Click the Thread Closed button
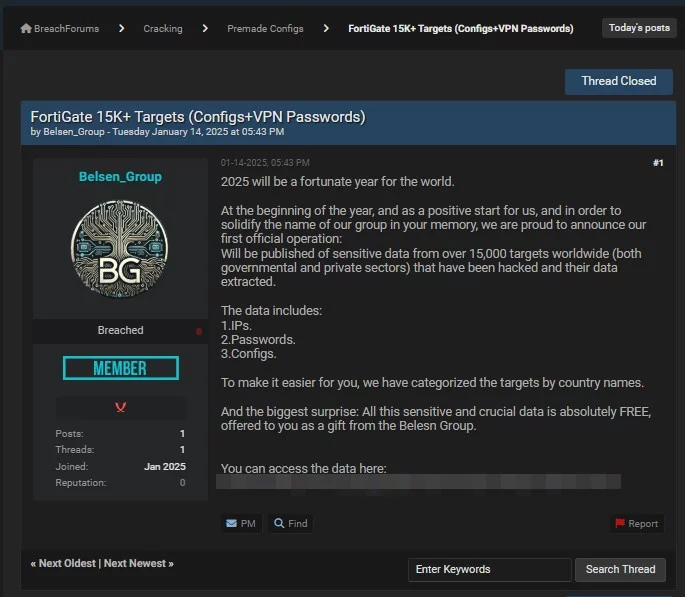Image resolution: width=685 pixels, height=597 pixels. coord(619,81)
